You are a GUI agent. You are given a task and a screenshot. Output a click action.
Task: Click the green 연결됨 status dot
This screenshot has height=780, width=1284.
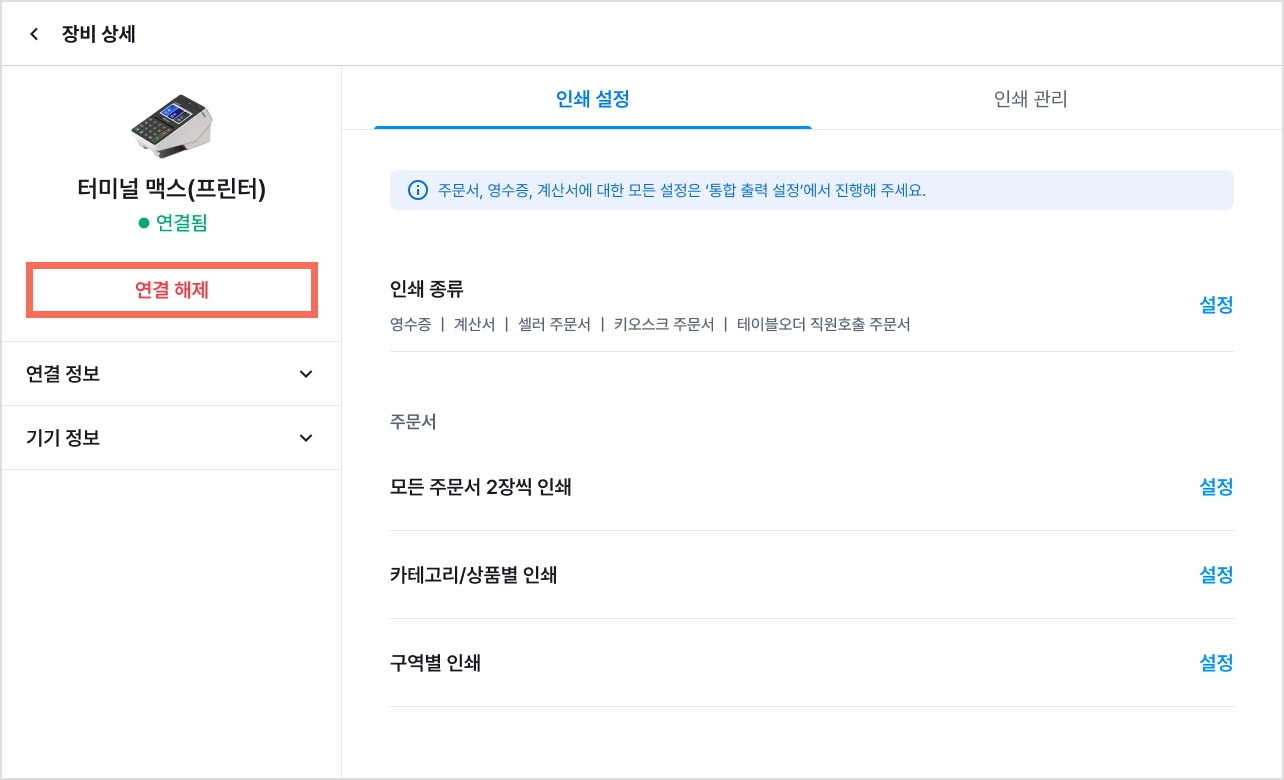144,223
